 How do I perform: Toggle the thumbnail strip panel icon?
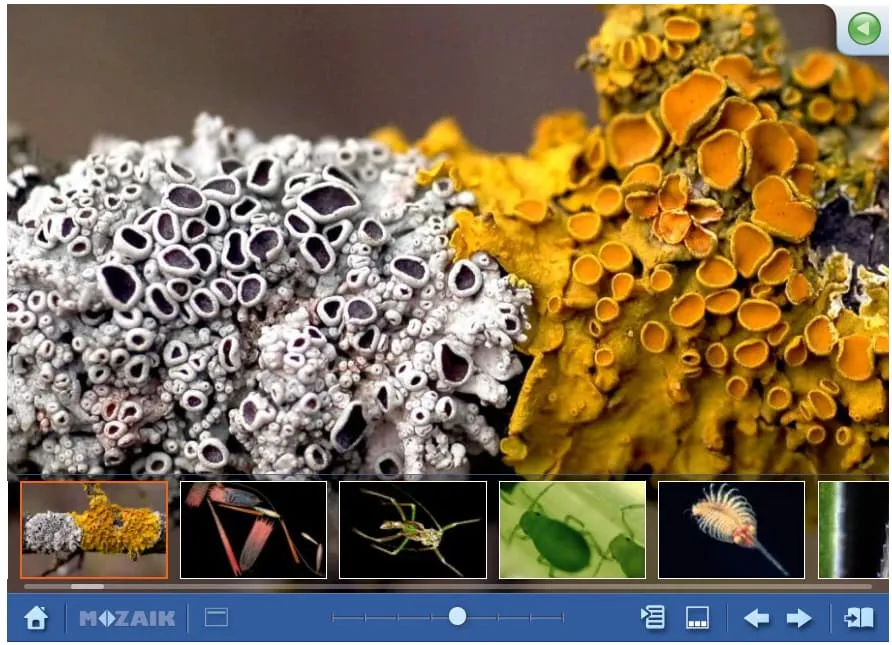pyautogui.click(x=697, y=618)
